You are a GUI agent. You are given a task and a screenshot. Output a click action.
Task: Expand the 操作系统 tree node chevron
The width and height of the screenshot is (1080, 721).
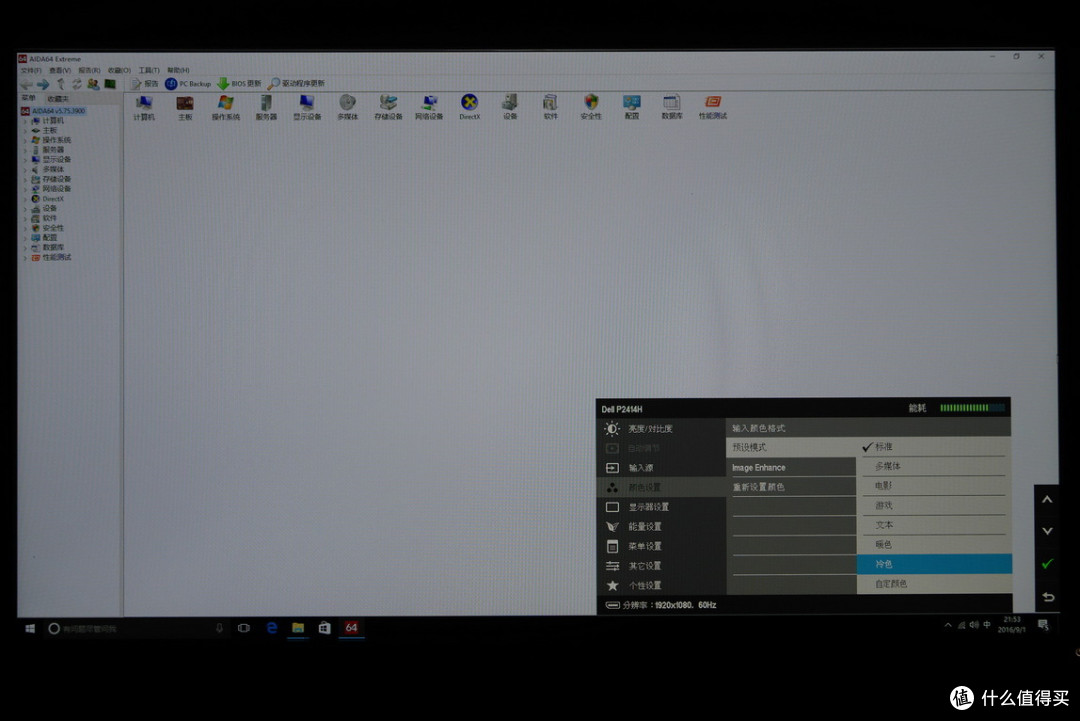click(x=25, y=140)
